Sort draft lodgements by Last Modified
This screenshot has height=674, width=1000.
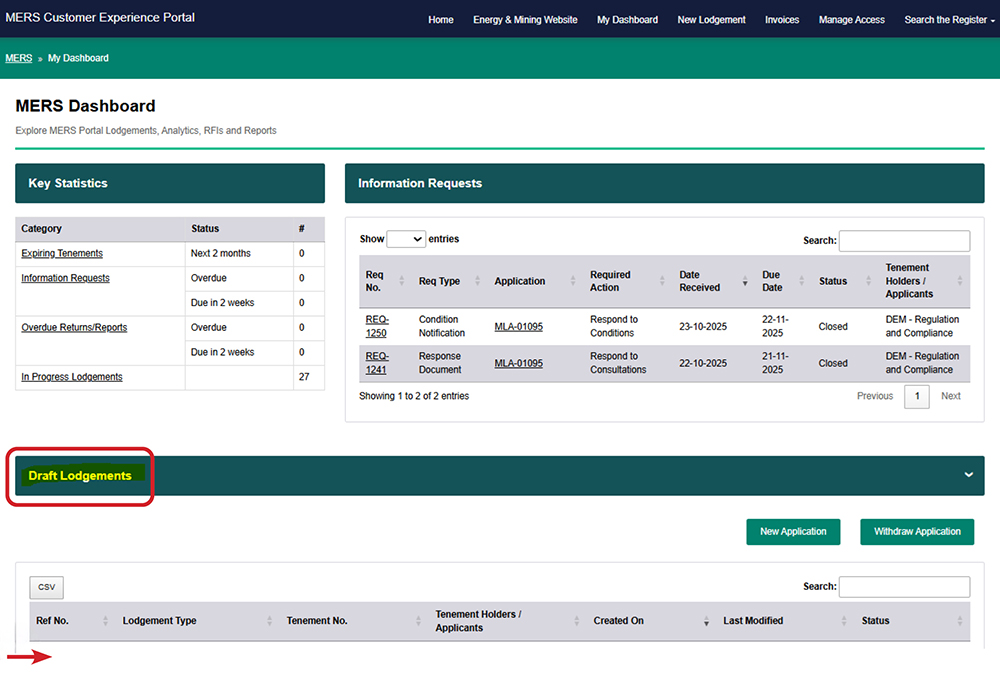click(785, 620)
